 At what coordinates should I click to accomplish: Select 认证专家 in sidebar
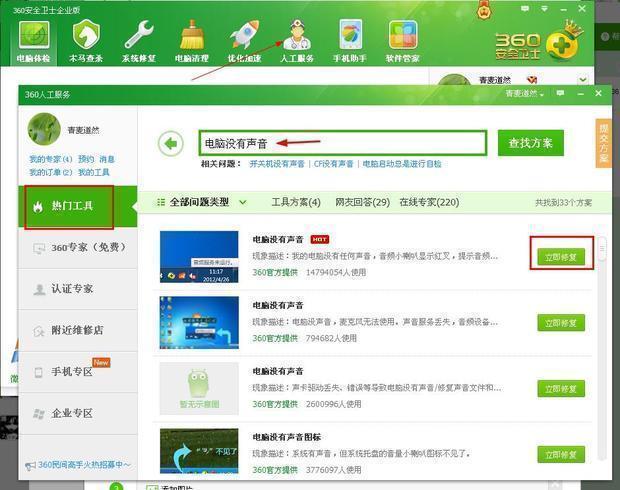point(78,289)
